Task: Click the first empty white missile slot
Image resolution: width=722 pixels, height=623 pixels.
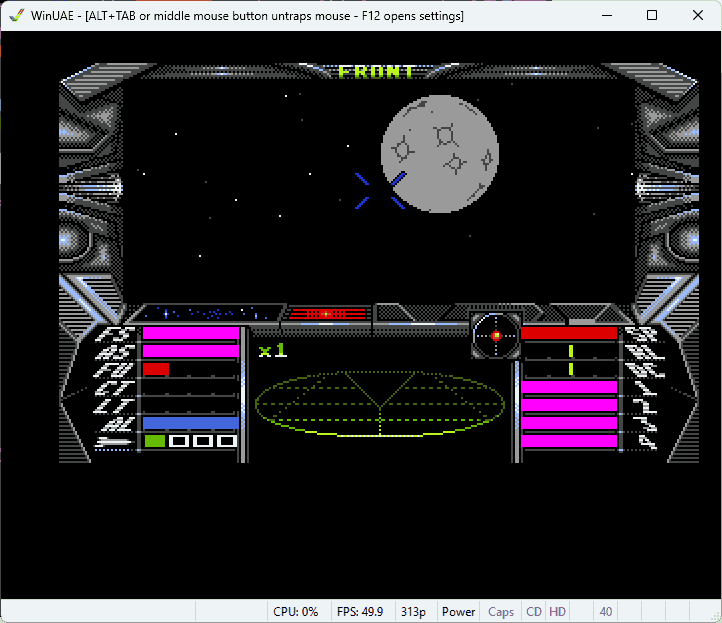Action: 179,441
